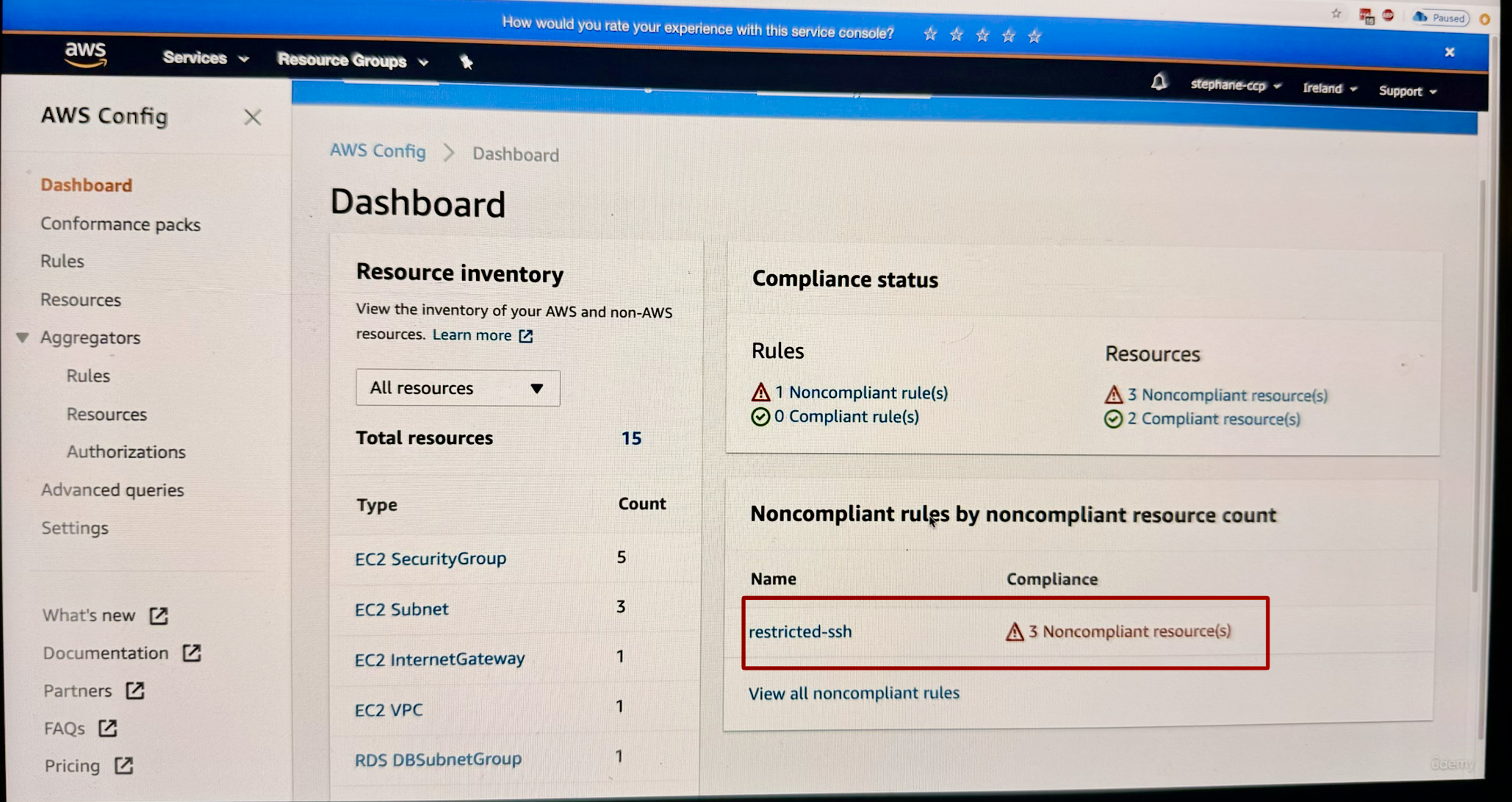This screenshot has width=1512, height=802.
Task: Open top-level Rules in sidebar
Action: 62,261
